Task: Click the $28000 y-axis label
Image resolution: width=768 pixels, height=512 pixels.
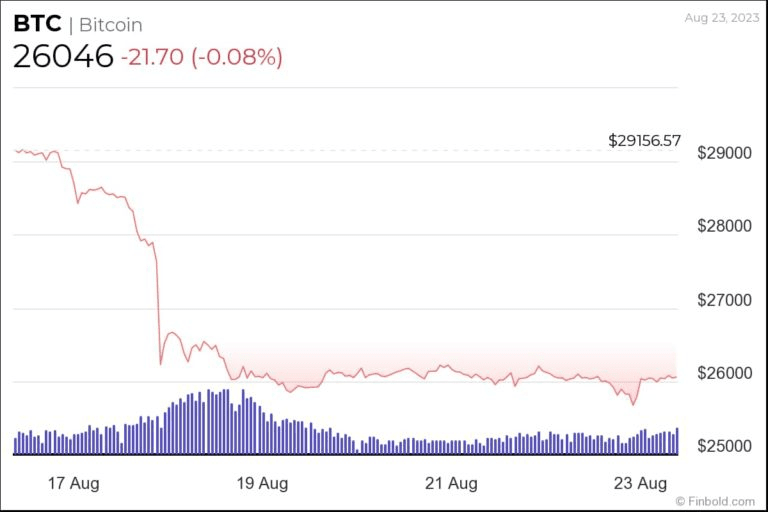Action: pyautogui.click(x=724, y=227)
